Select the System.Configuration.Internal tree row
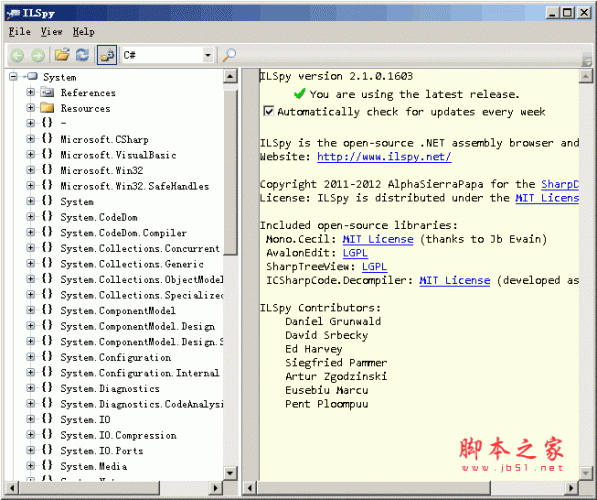The image size is (597, 500). click(x=140, y=372)
